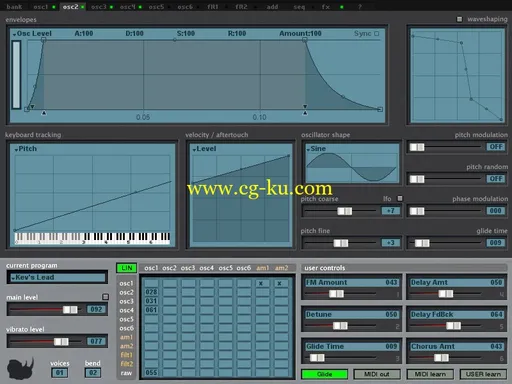The height and width of the screenshot is (384, 512).
Task: Open the add tab
Action: coord(272,7)
